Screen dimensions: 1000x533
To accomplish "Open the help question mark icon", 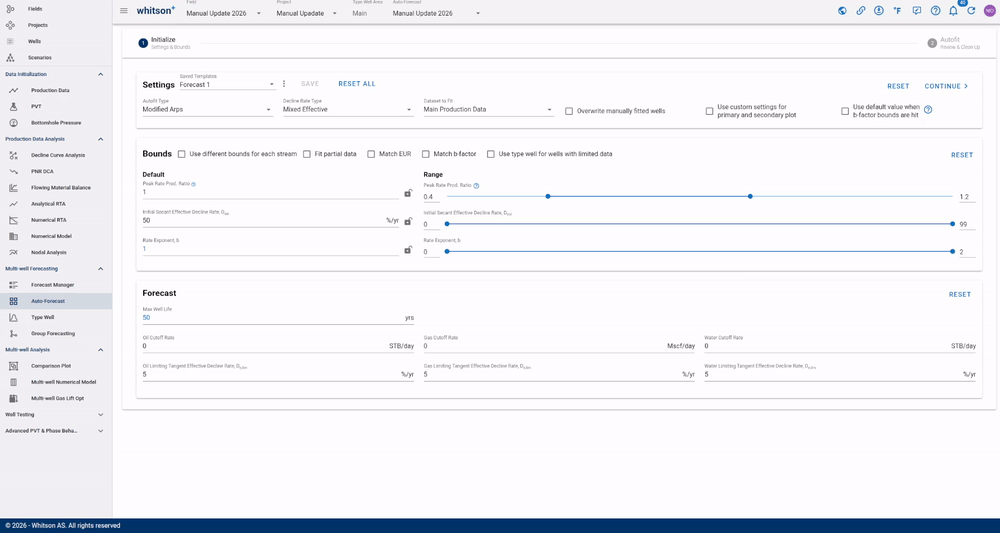I will (x=935, y=11).
